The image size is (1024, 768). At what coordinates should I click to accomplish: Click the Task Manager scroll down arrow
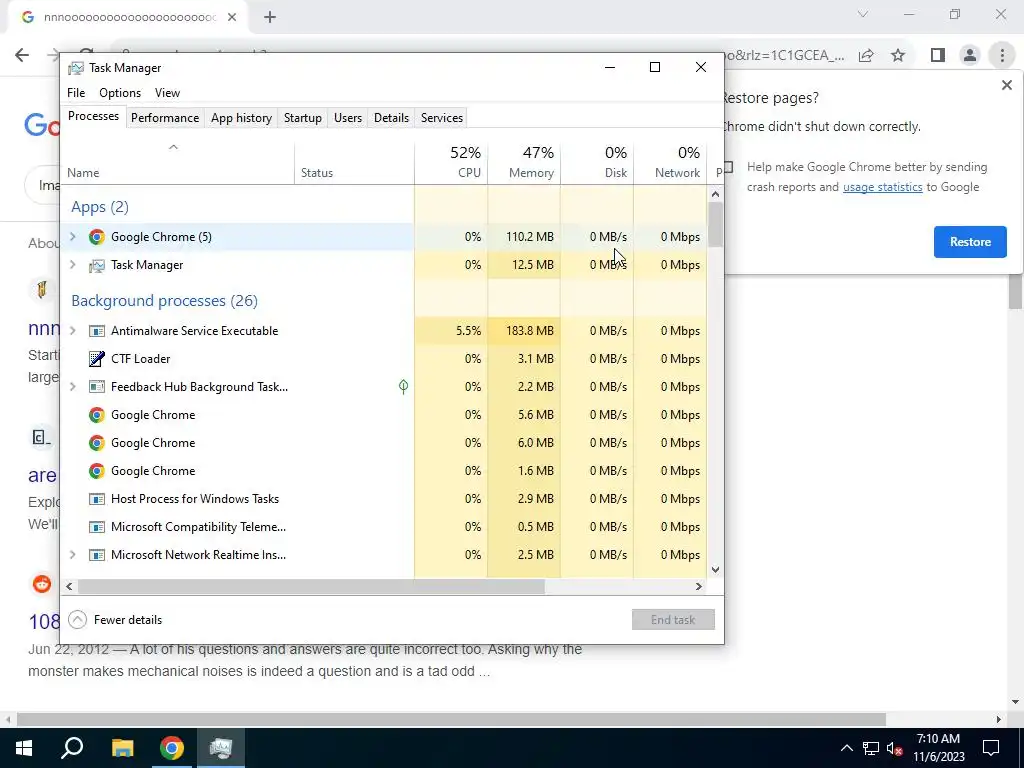pyautogui.click(x=715, y=569)
